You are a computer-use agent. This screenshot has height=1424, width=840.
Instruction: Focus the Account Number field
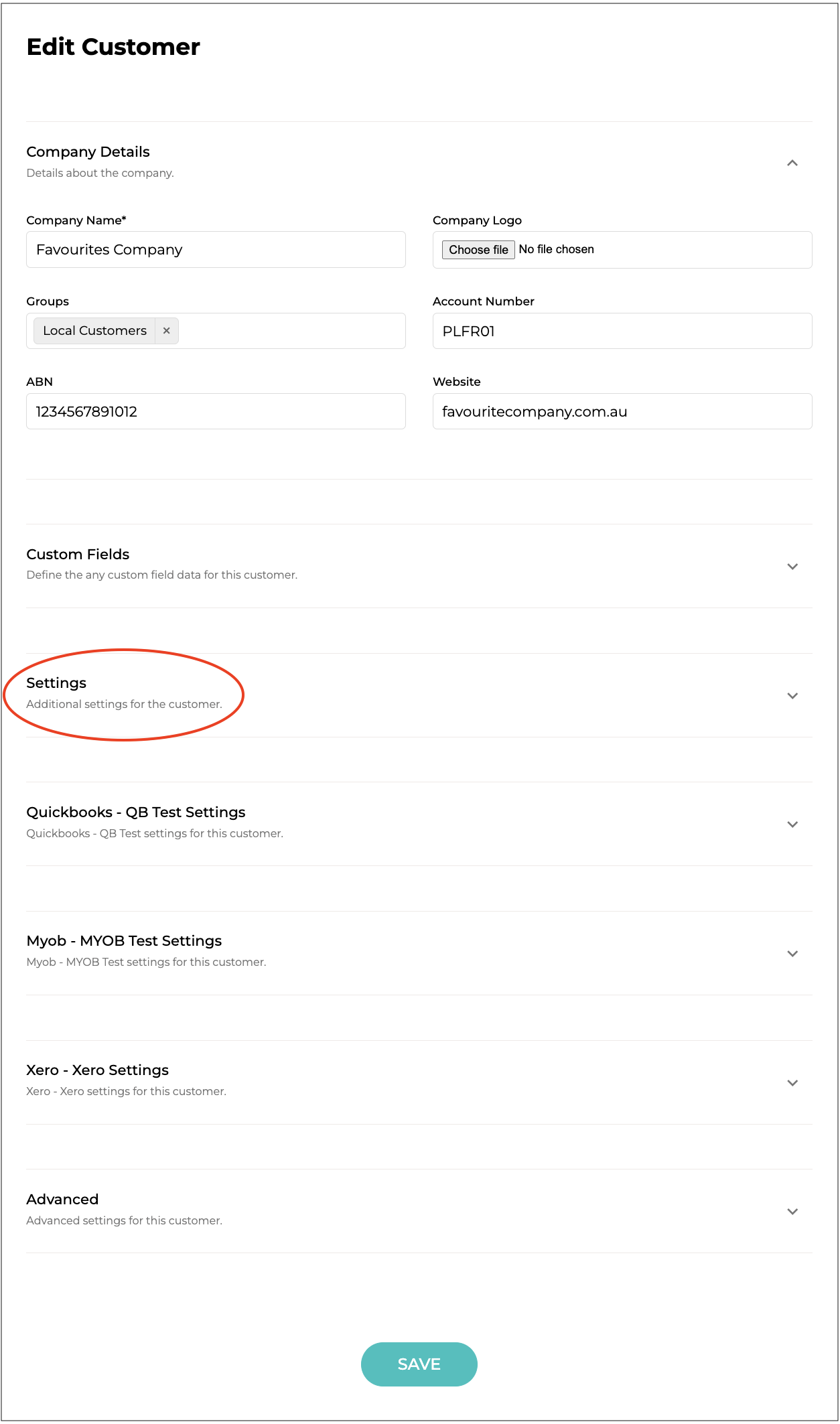pos(622,331)
